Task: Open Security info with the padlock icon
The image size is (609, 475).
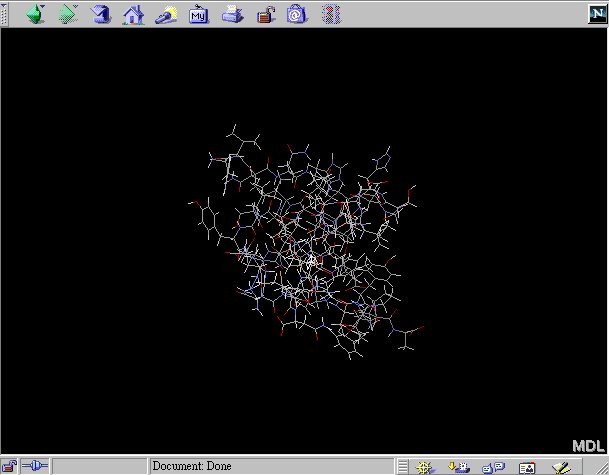Action: click(266, 15)
